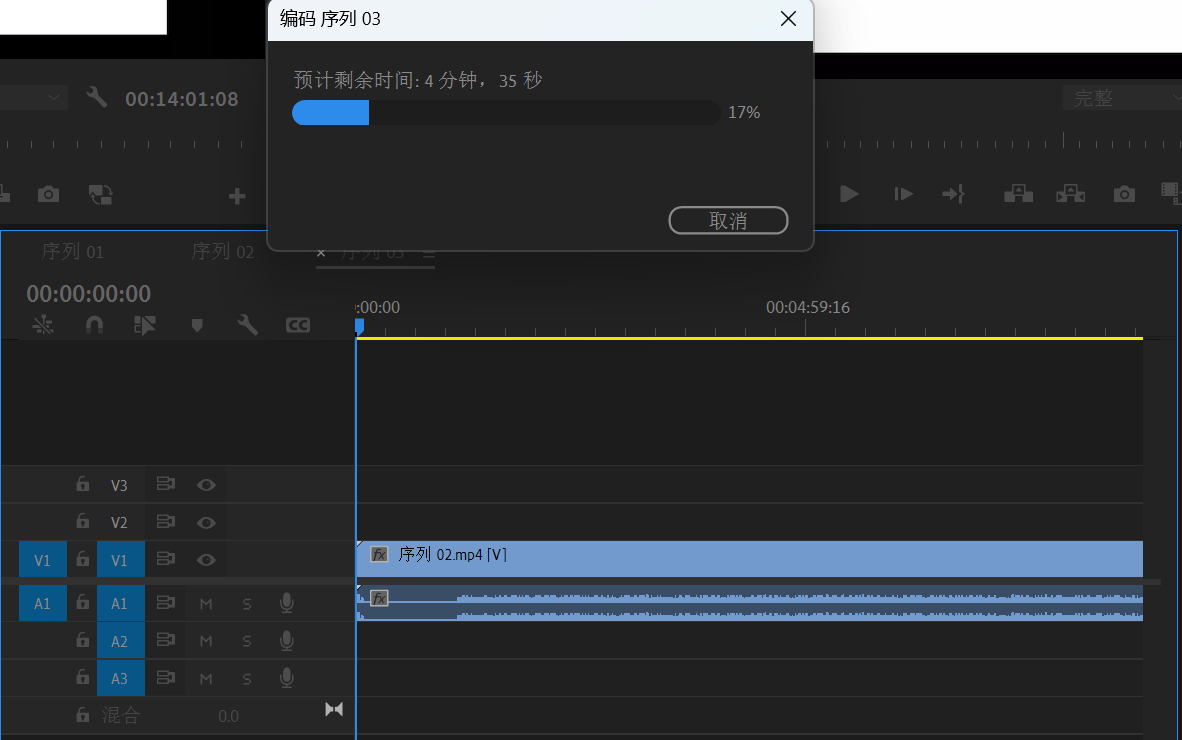This screenshot has width=1182, height=740.
Task: Cancel the encoding with 取消 button
Action: tap(728, 220)
